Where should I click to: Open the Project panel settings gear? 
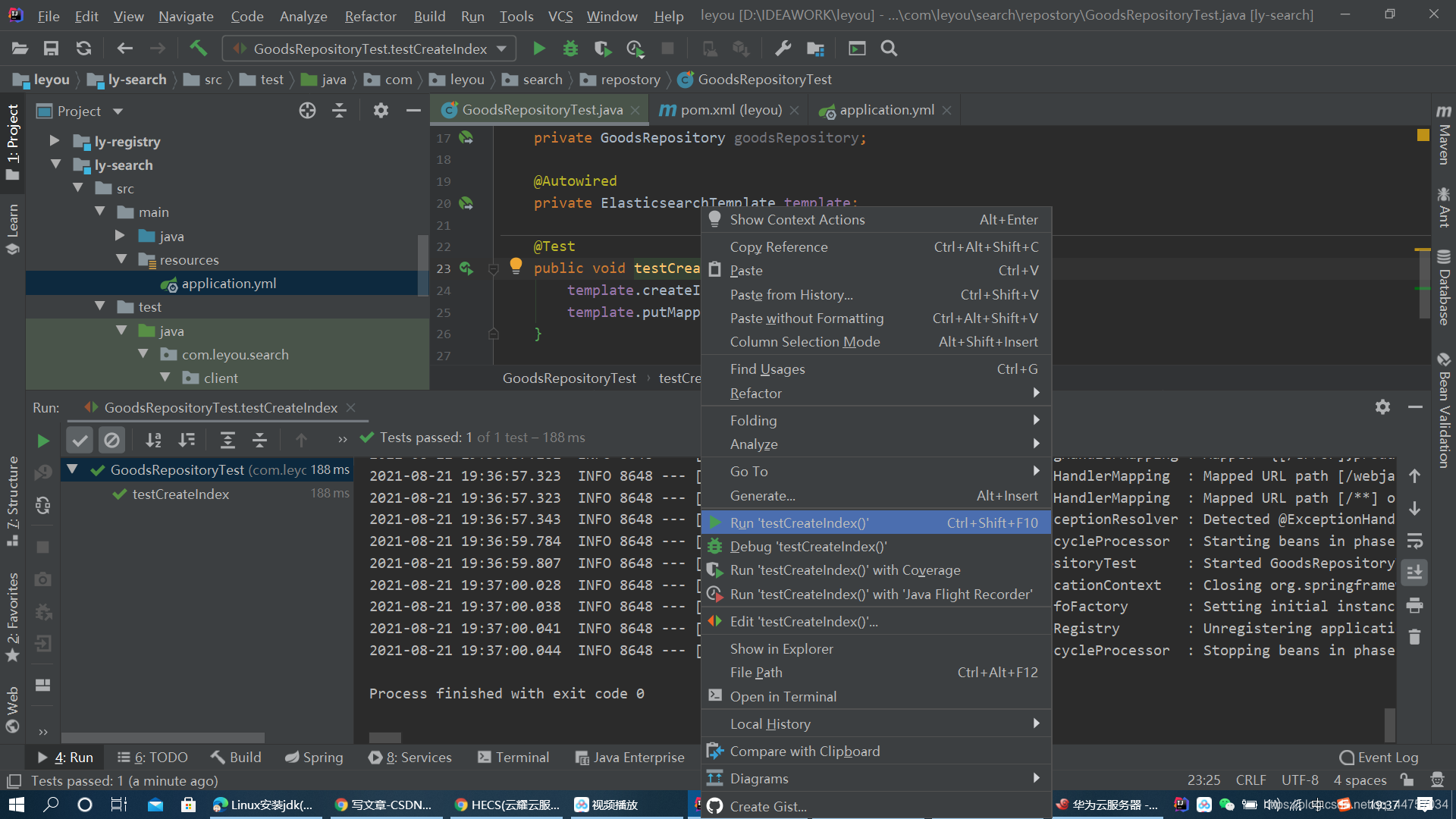tap(381, 111)
